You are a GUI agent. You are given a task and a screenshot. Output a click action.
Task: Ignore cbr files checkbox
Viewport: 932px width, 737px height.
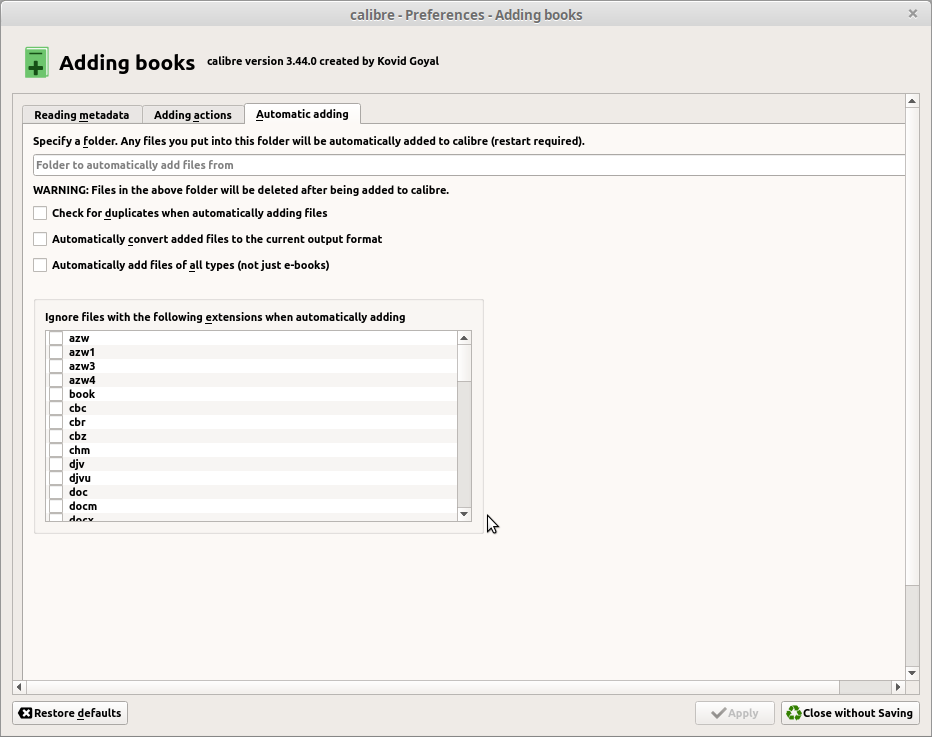coord(56,422)
